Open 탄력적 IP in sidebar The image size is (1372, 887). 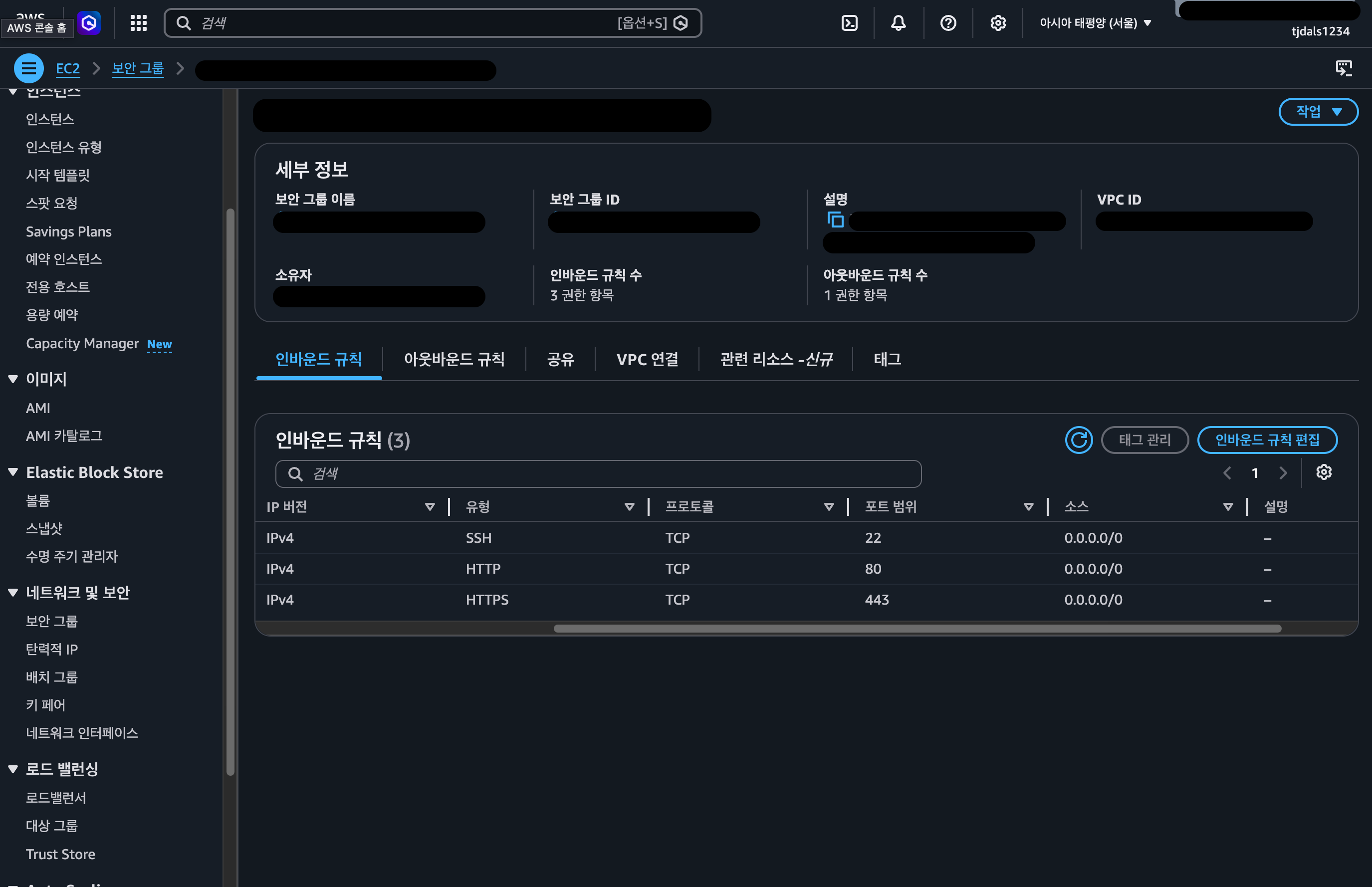(x=52, y=649)
